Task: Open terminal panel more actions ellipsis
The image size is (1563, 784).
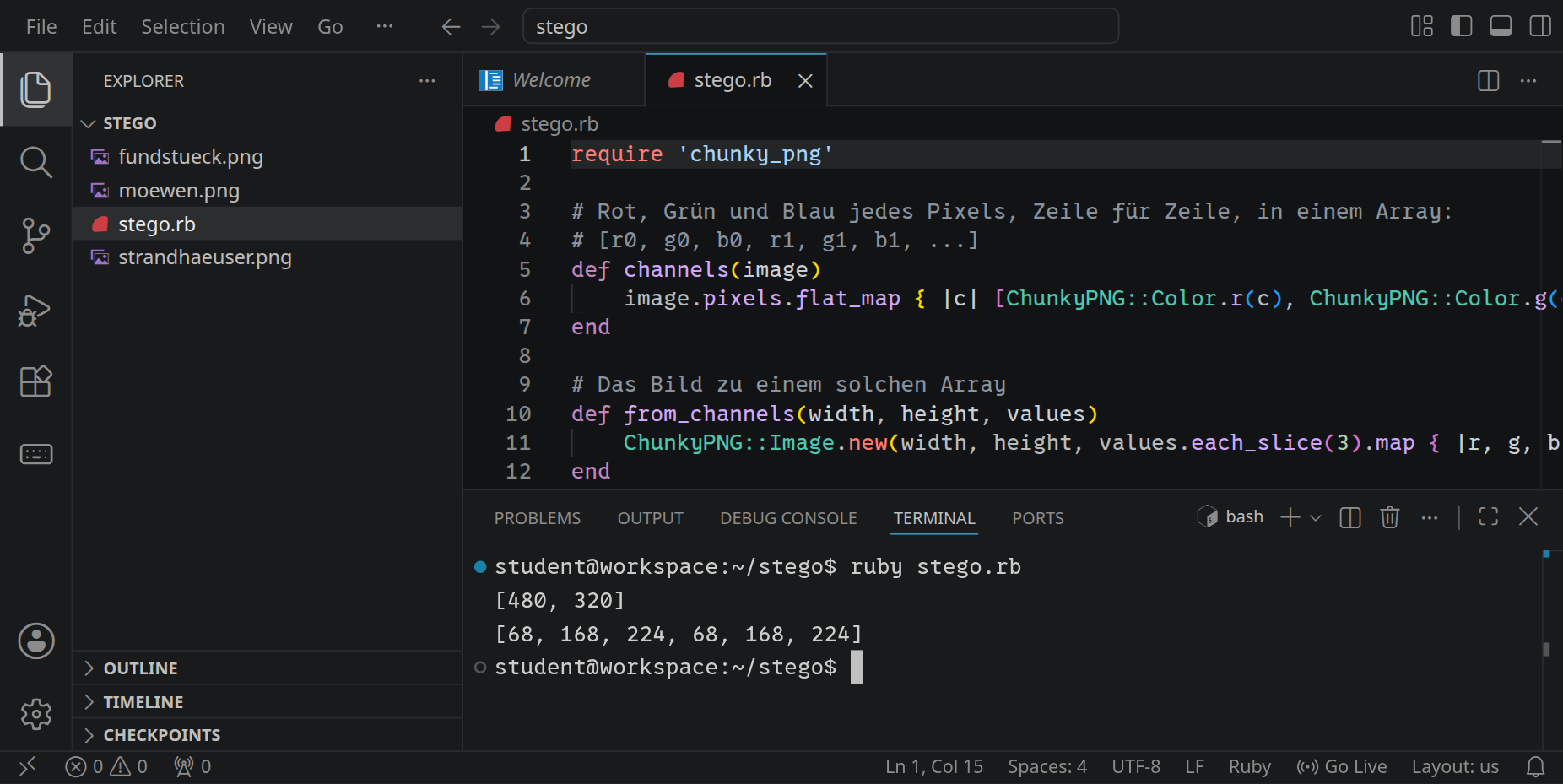Action: click(1429, 517)
